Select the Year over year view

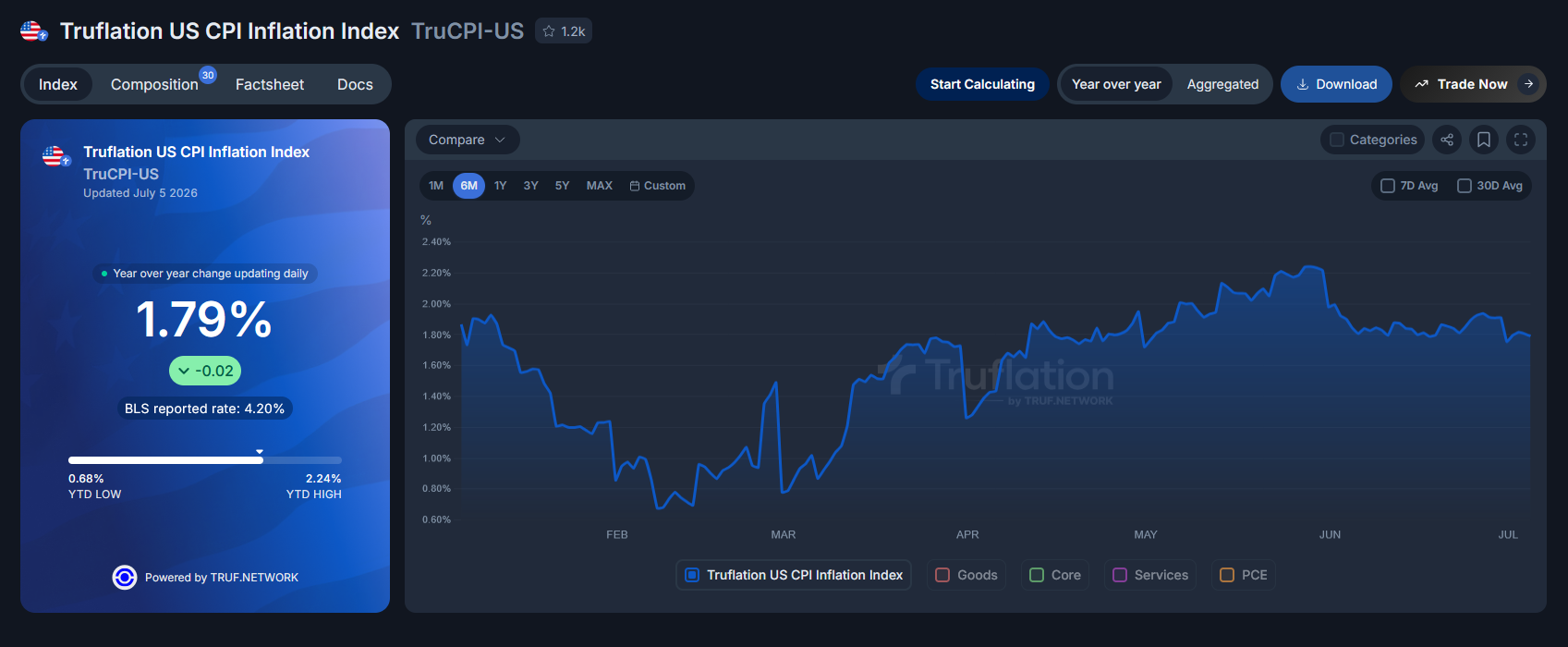point(1116,84)
